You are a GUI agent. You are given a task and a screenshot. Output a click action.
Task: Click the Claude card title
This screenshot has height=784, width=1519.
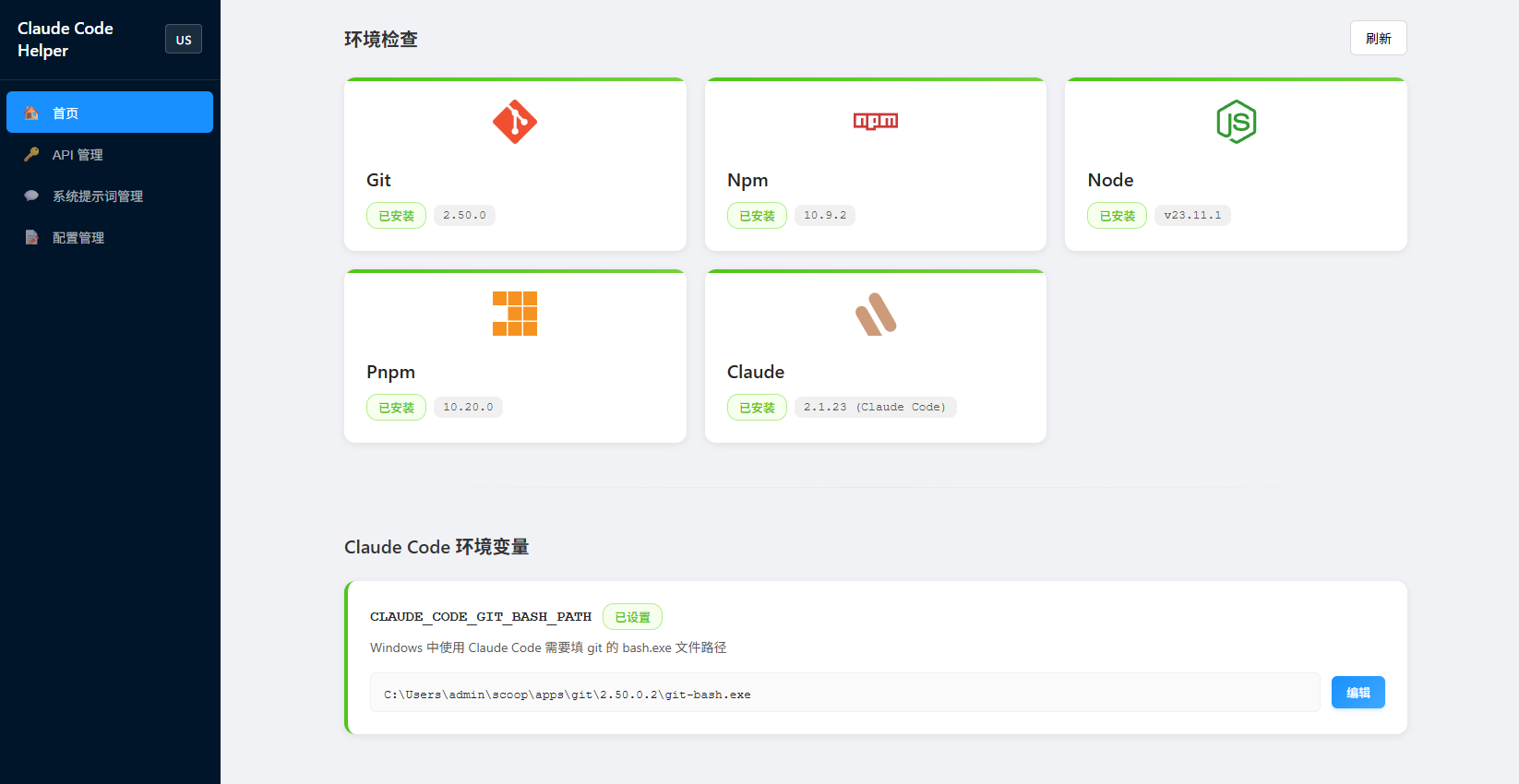point(756,372)
